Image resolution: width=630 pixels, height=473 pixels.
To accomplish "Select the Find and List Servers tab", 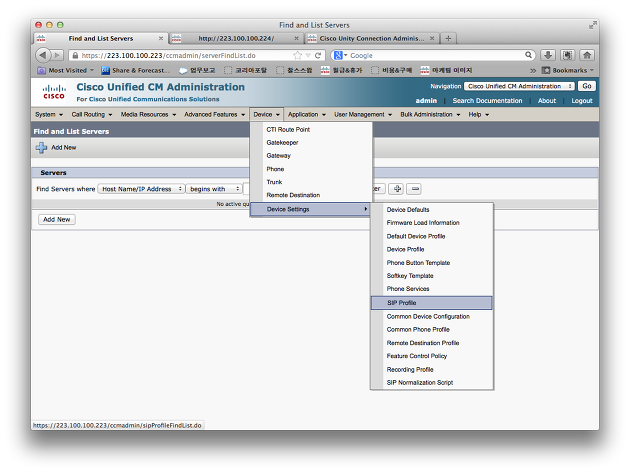I will [x=100, y=38].
